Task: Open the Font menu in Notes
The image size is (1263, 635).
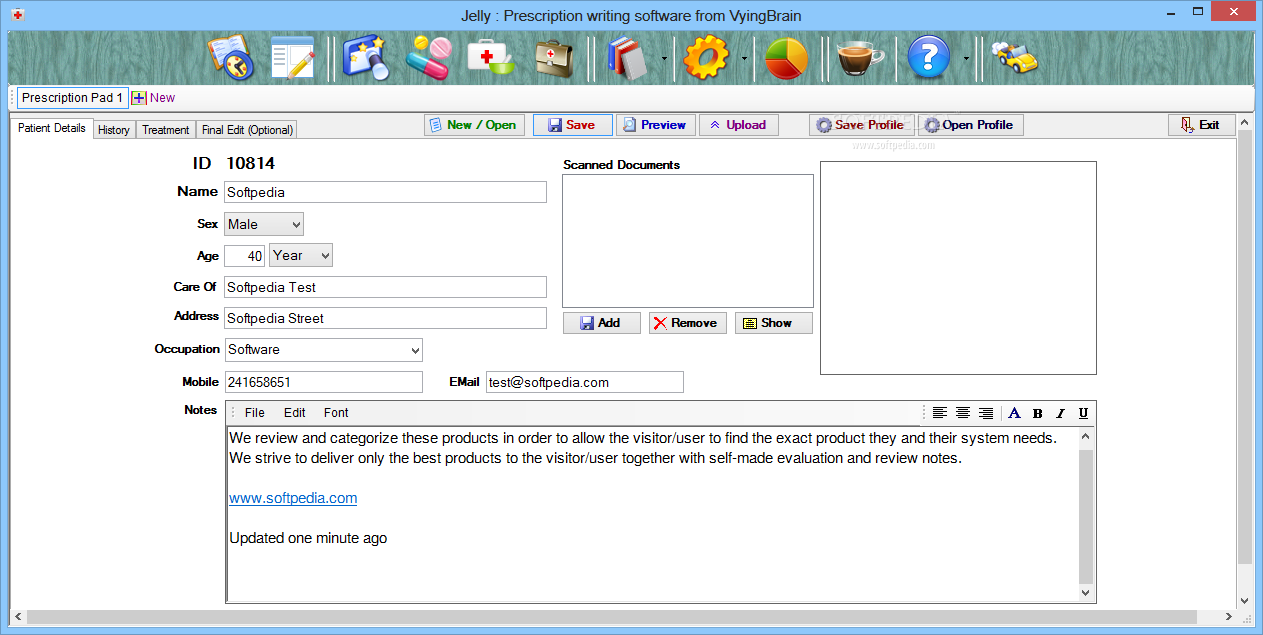Action: click(x=336, y=412)
